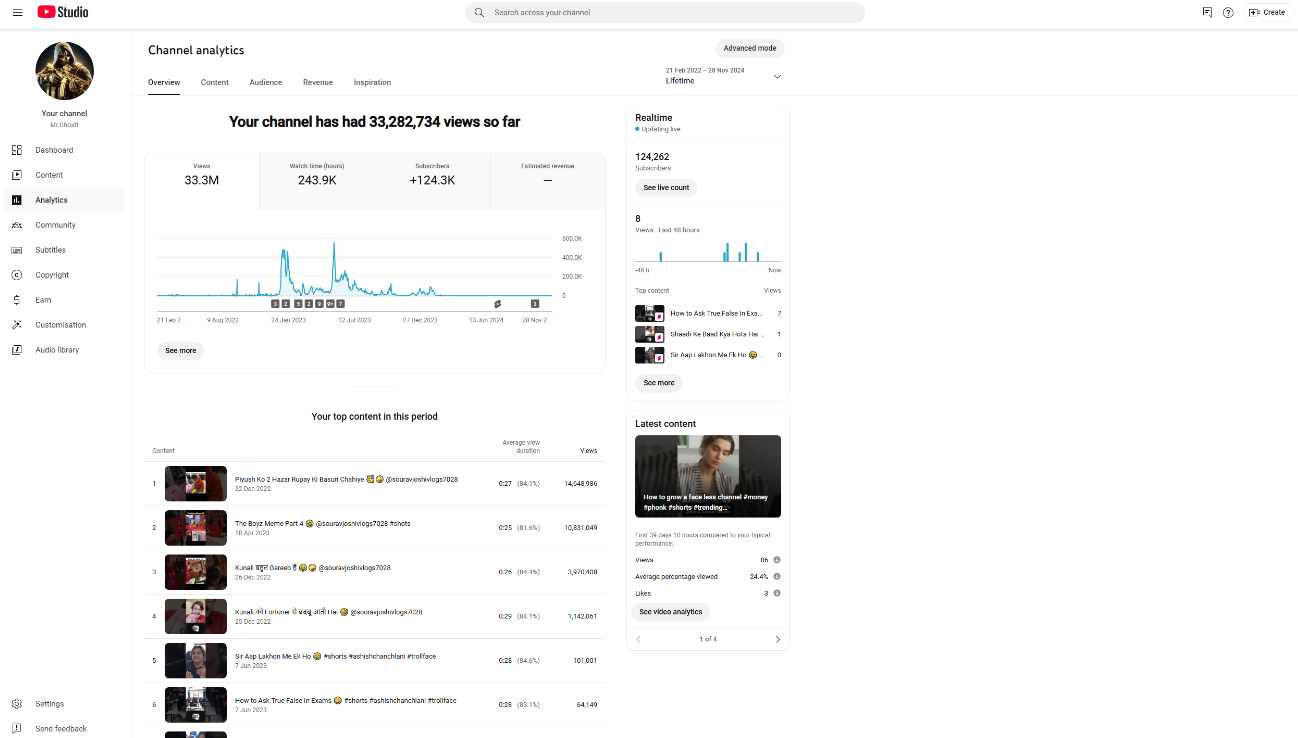1298x738 pixels.
Task: Click the indicator icon beside Likes
Action: click(777, 593)
